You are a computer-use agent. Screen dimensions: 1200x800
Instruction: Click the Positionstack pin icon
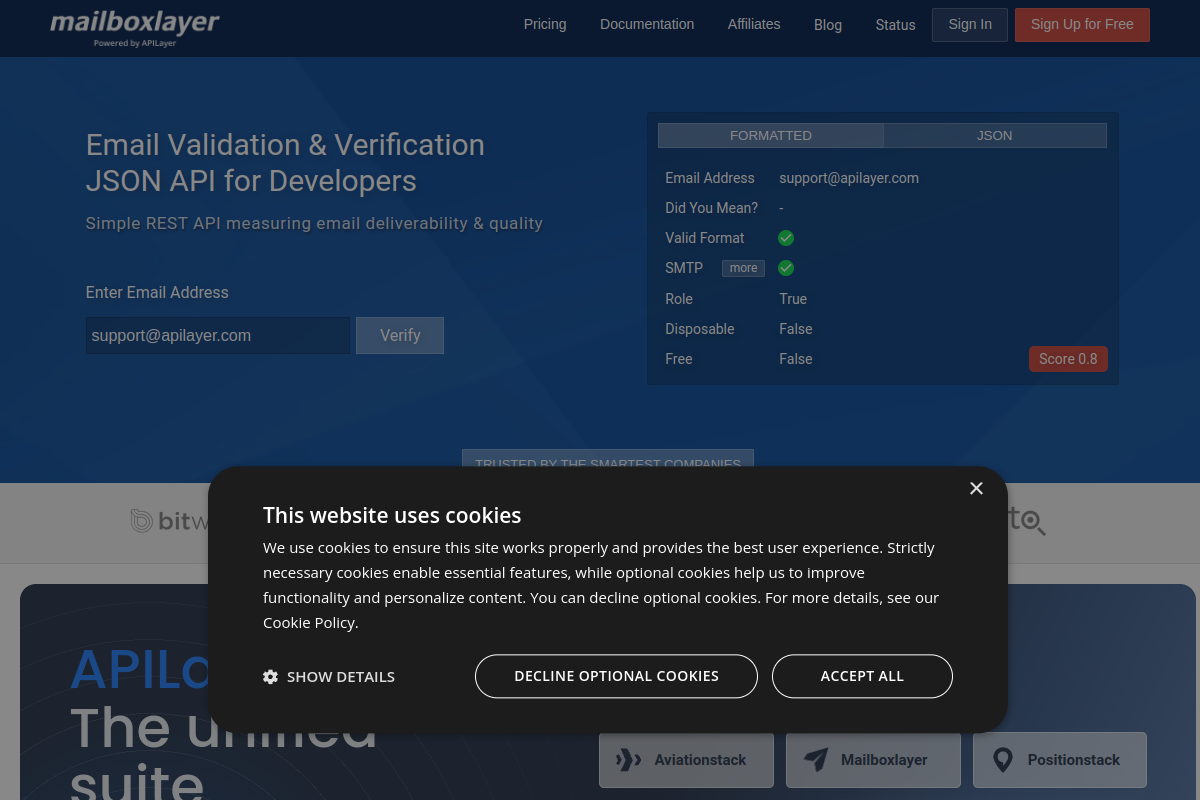[1003, 760]
